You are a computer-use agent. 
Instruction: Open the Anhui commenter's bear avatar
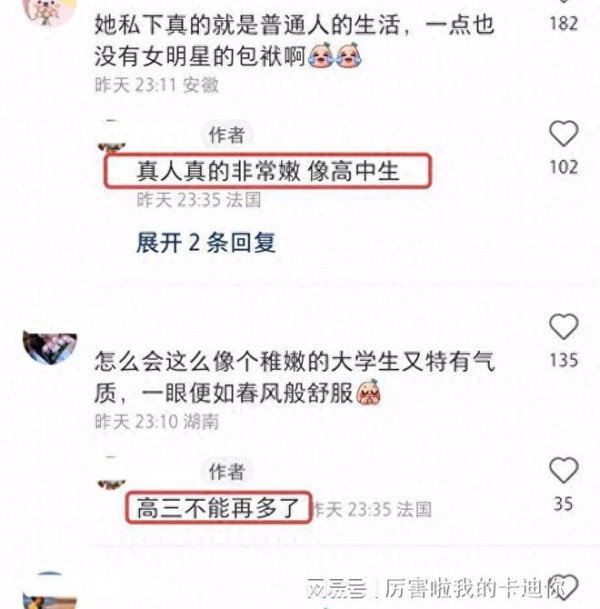pos(49,12)
